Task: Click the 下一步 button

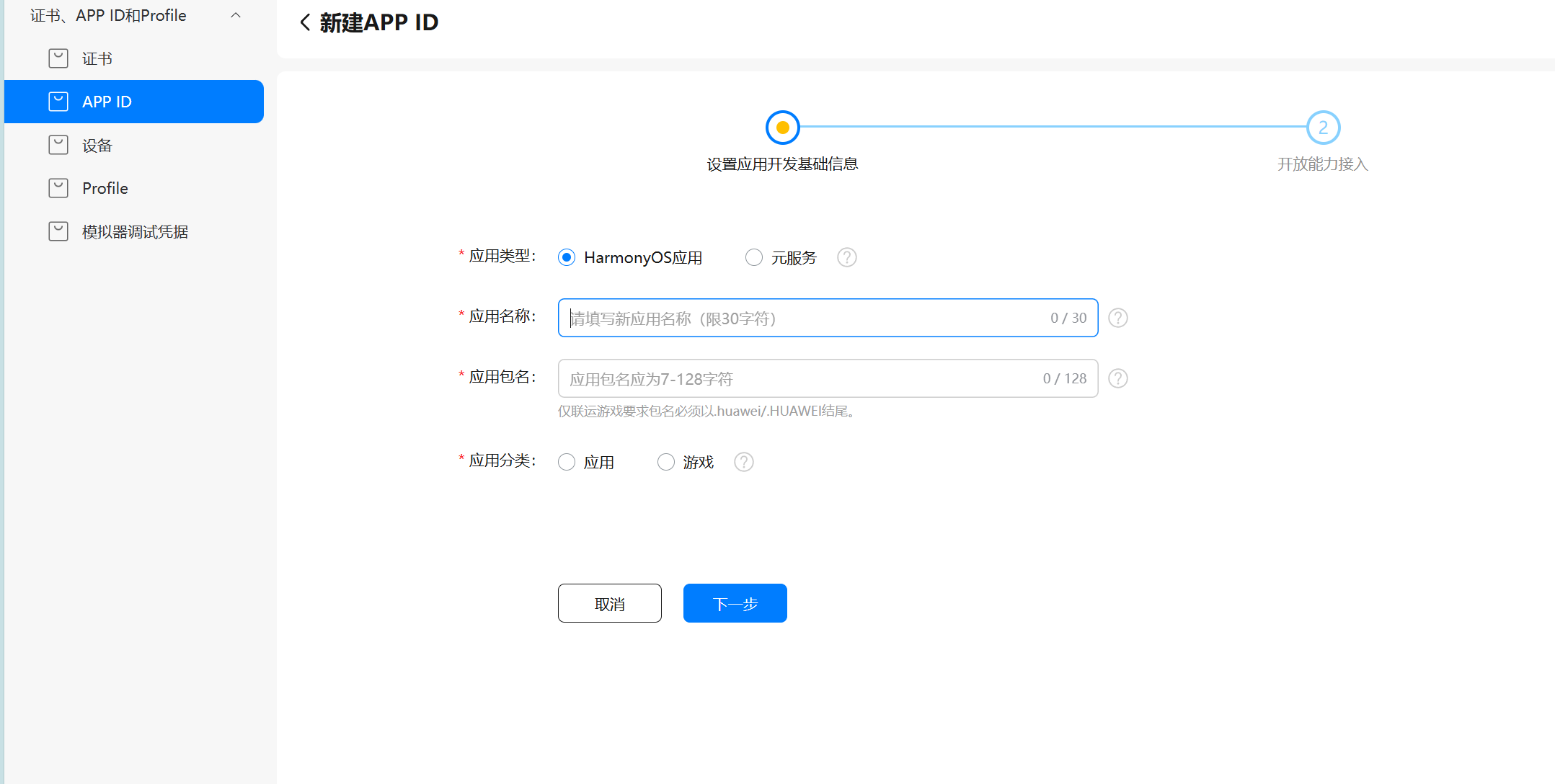Action: coord(735,603)
